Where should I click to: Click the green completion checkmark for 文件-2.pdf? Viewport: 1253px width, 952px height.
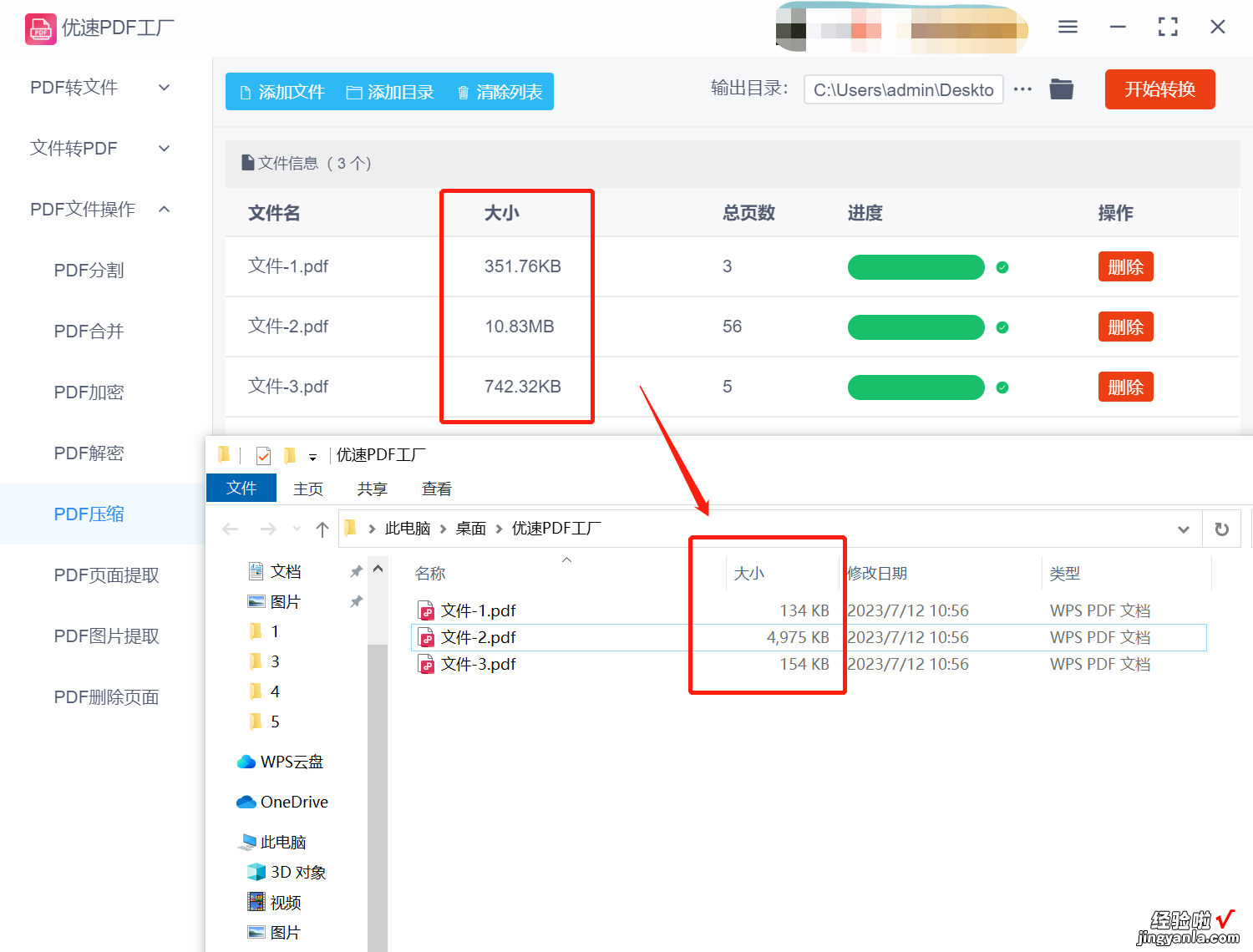click(1002, 327)
